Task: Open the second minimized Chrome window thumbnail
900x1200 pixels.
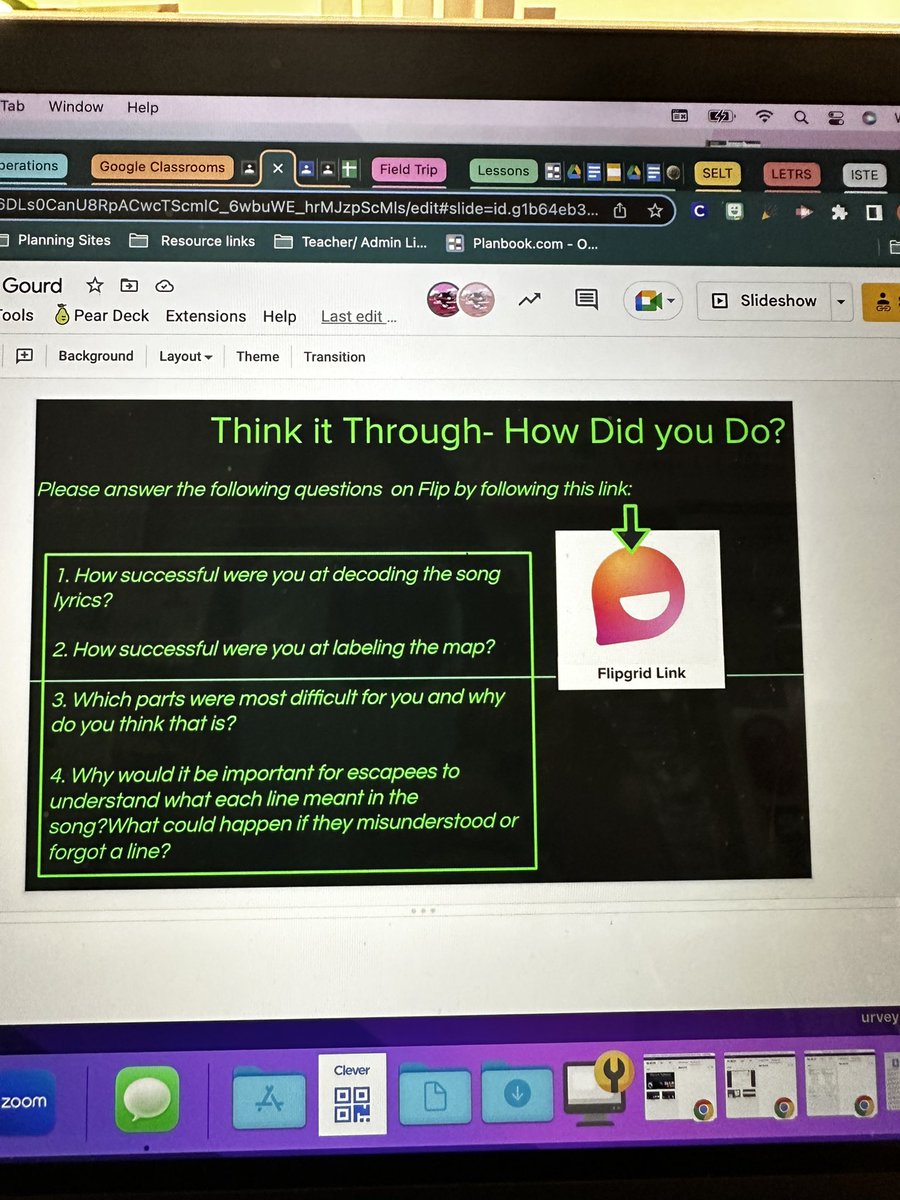Action: [760, 1084]
